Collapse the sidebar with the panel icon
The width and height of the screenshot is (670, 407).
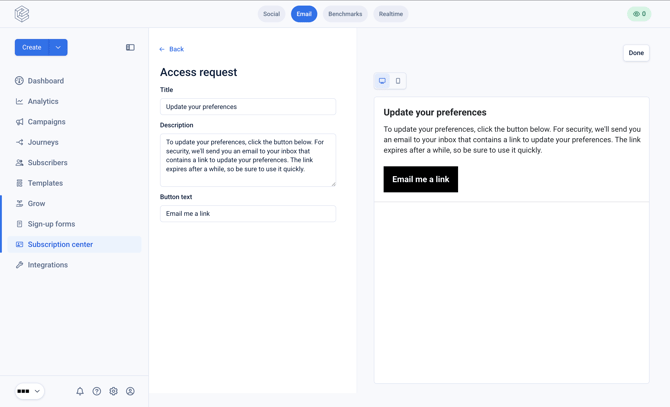[130, 47]
